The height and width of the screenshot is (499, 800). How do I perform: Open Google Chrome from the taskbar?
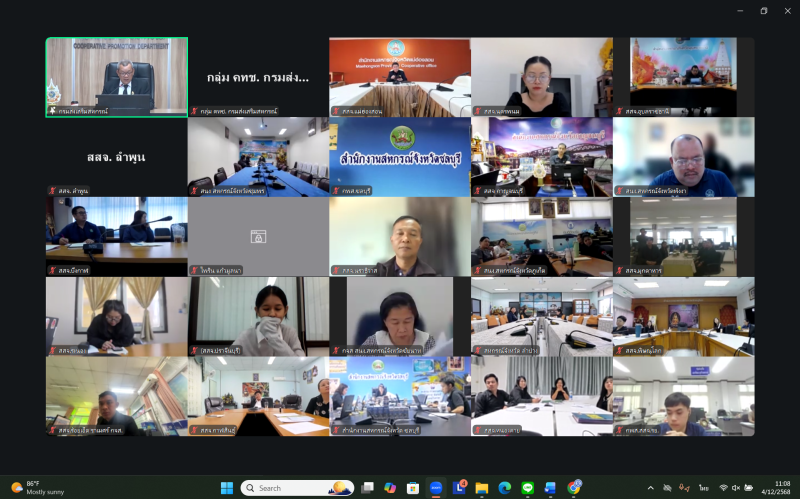[x=574, y=488]
